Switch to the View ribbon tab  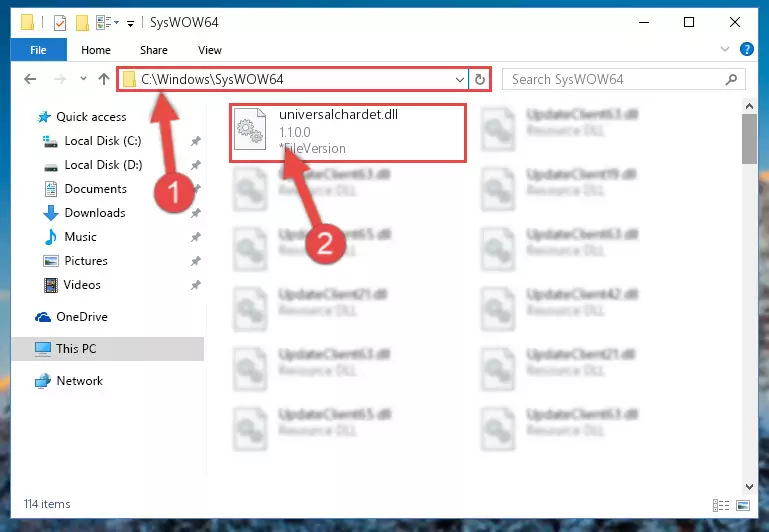209,50
